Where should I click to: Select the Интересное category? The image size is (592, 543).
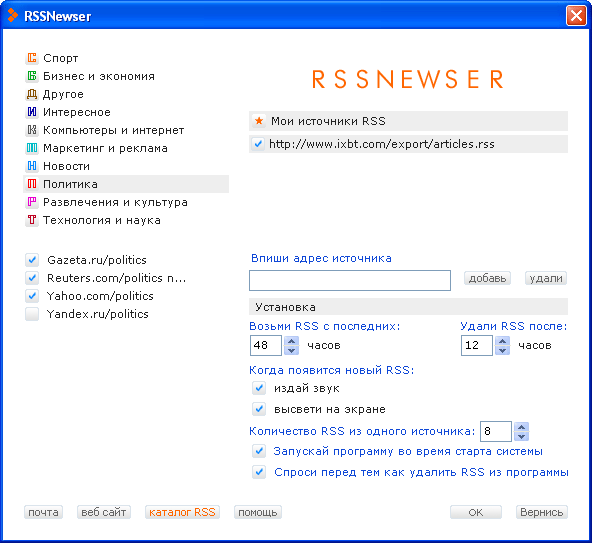tap(77, 112)
